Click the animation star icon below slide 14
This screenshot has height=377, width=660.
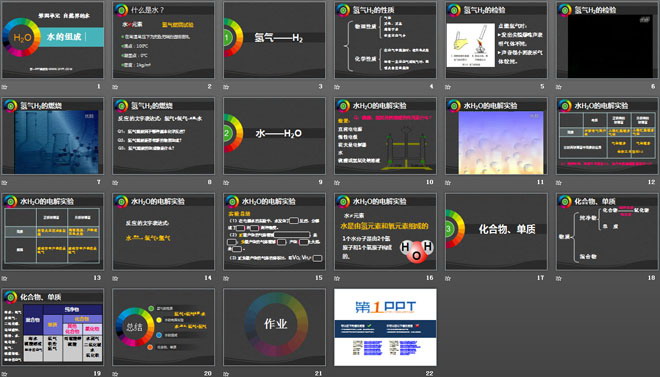click(115, 278)
